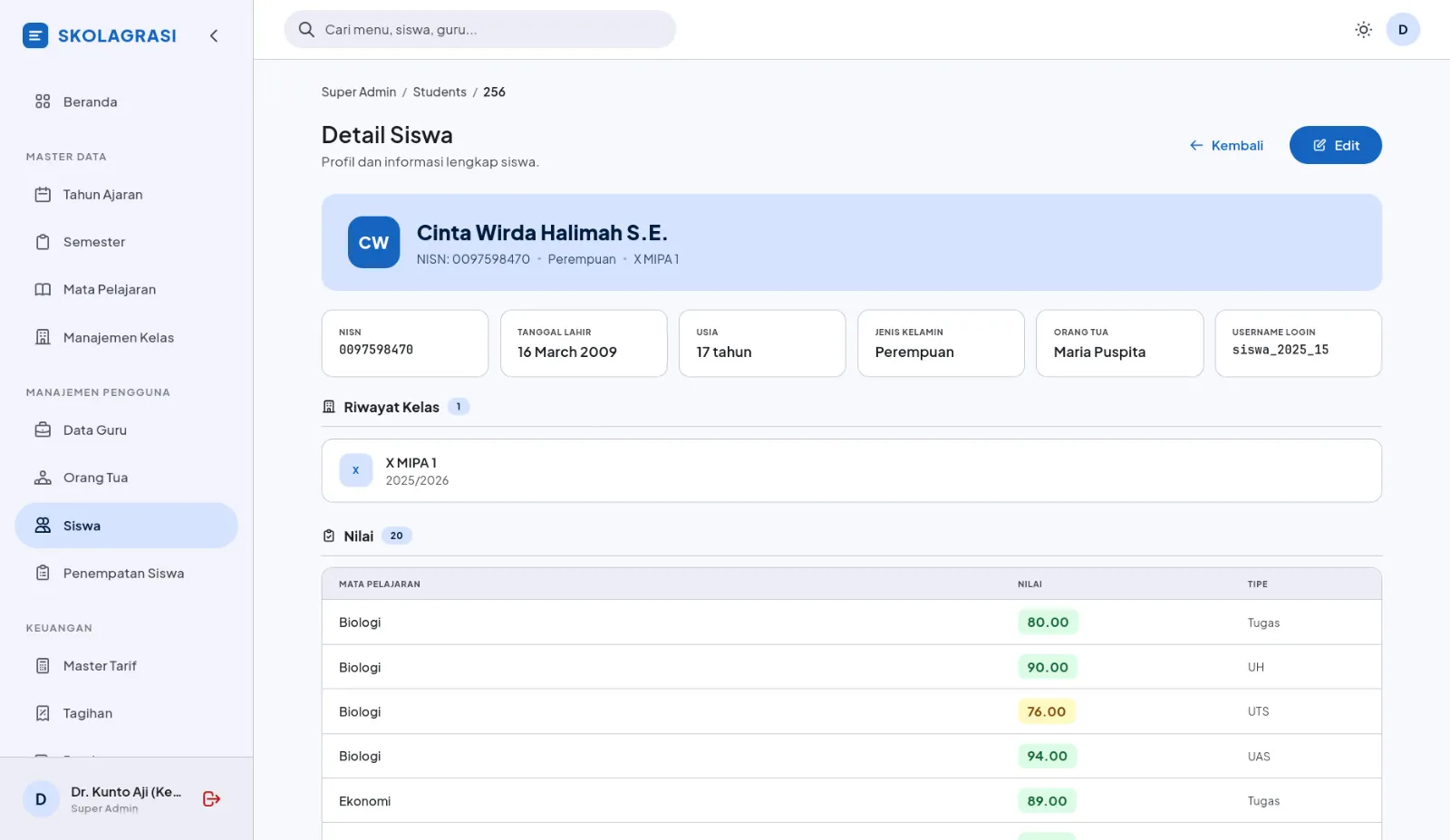1450x840 pixels.
Task: Click the Mata Pelajaran book icon
Action: [43, 290]
